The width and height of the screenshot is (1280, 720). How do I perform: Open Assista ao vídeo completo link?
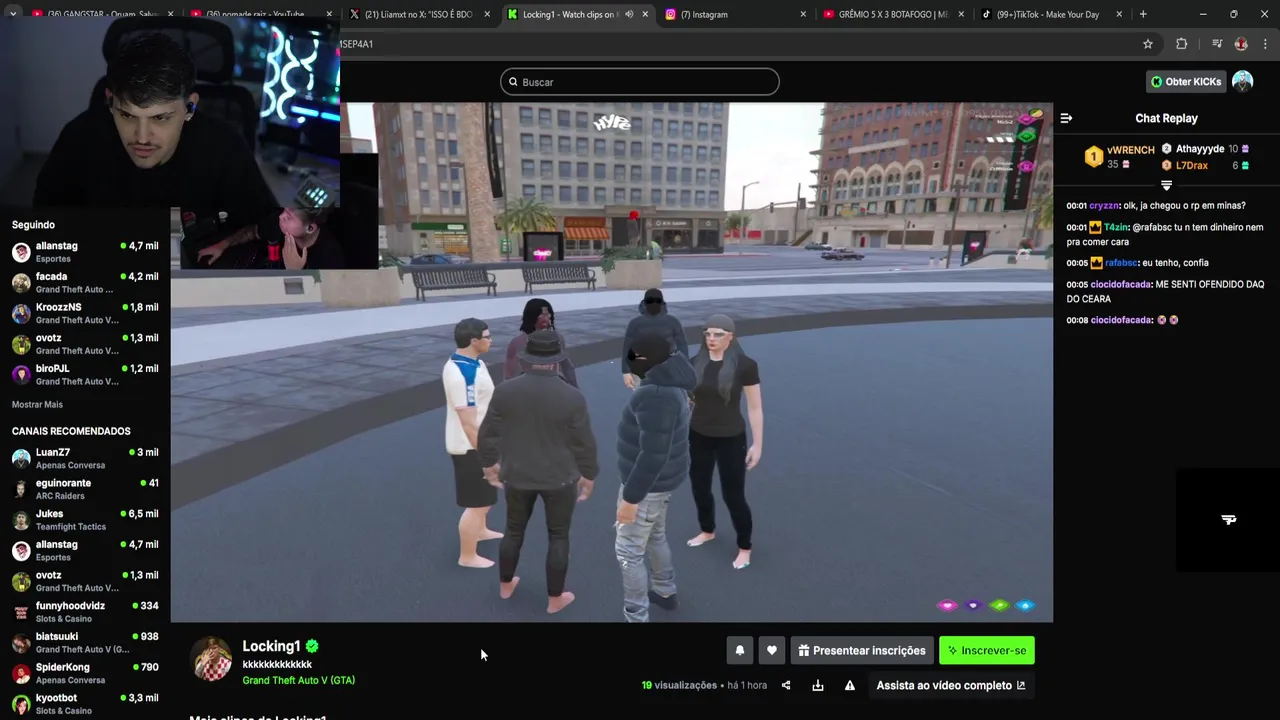(x=951, y=685)
